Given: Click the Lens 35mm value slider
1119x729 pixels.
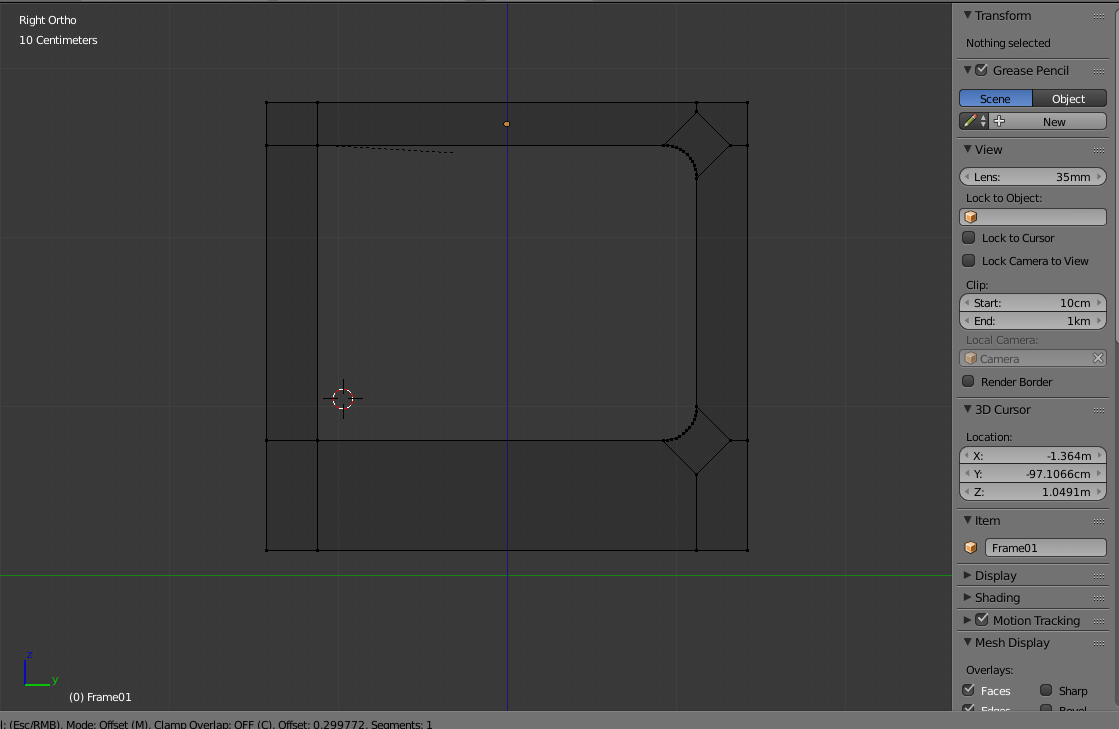Looking at the screenshot, I should 1033,176.
